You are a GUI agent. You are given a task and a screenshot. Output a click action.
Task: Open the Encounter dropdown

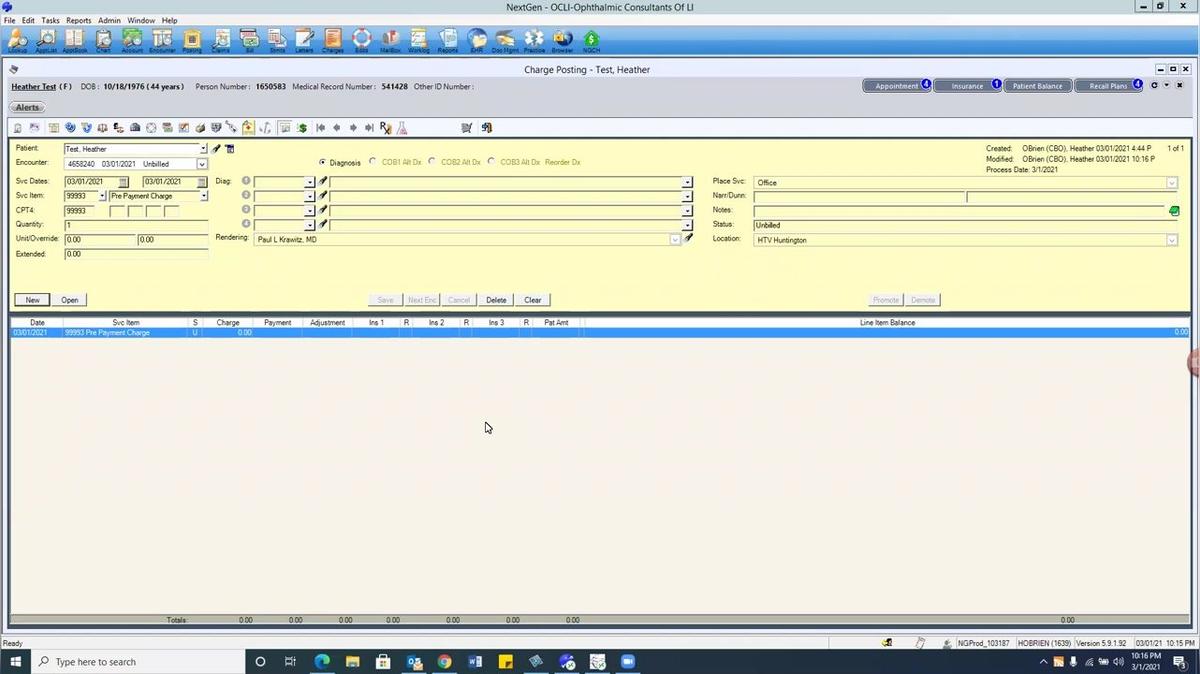click(201, 163)
